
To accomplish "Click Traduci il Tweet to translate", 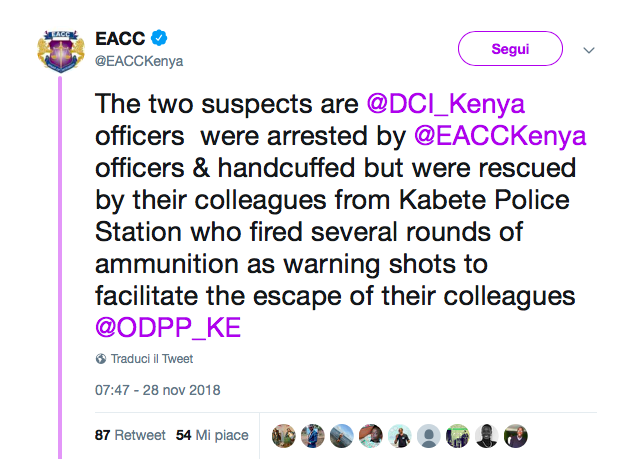I will click(151, 359).
